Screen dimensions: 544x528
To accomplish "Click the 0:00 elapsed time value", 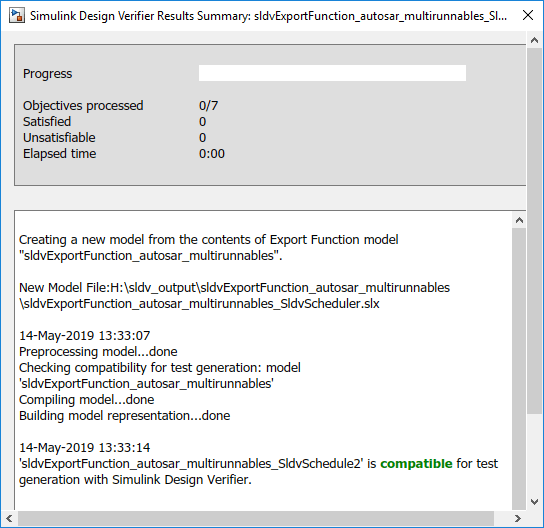I will pos(212,154).
